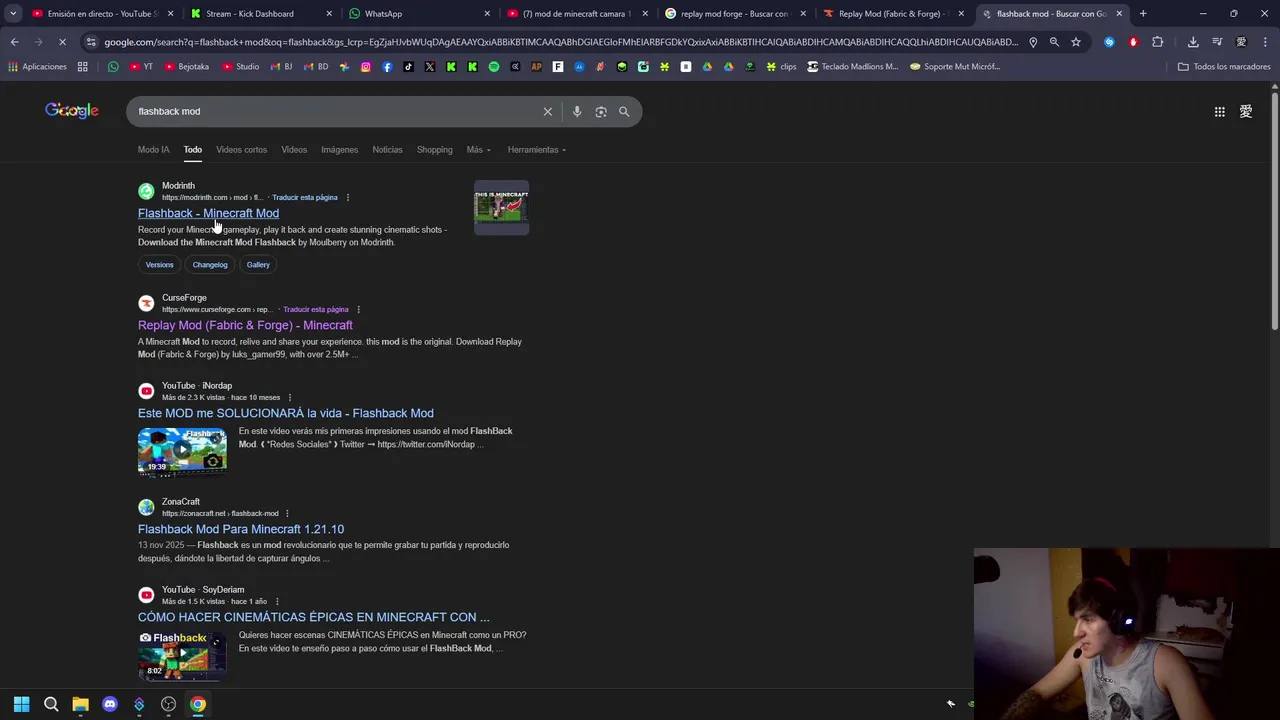This screenshot has height=720, width=1280.
Task: Open Chrome extensions puzzle icon
Action: (x=1158, y=42)
